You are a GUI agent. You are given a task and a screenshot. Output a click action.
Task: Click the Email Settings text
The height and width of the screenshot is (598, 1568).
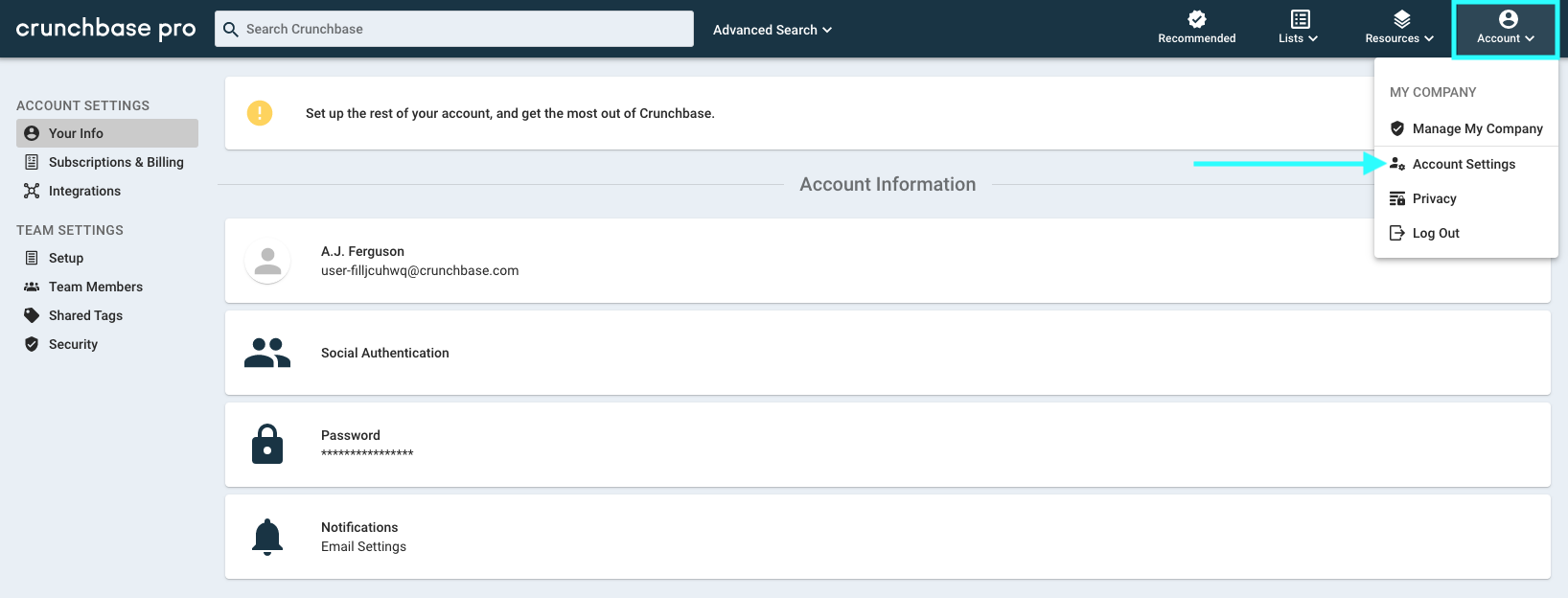pyautogui.click(x=363, y=546)
